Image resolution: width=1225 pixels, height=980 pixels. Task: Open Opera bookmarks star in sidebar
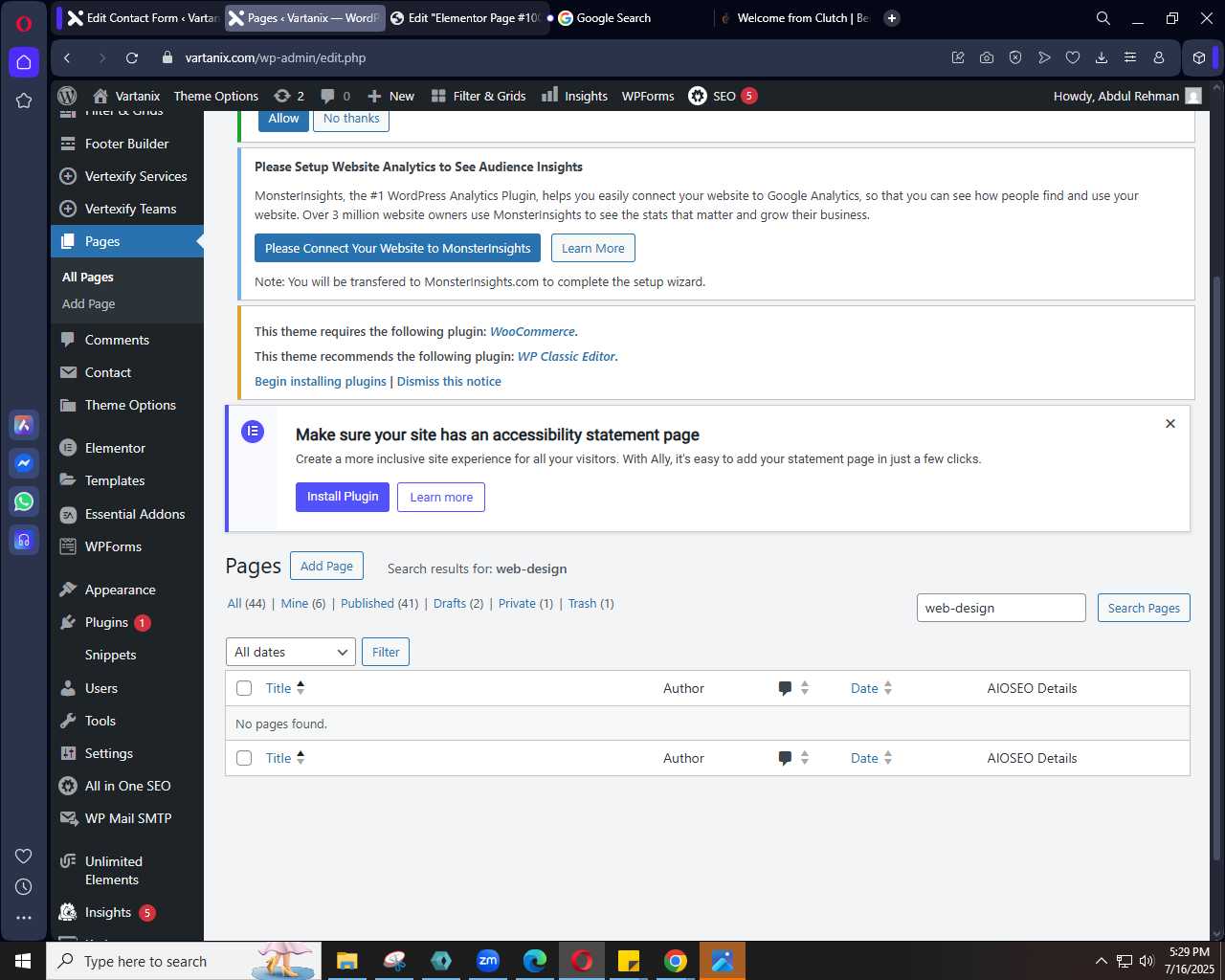coord(24,100)
